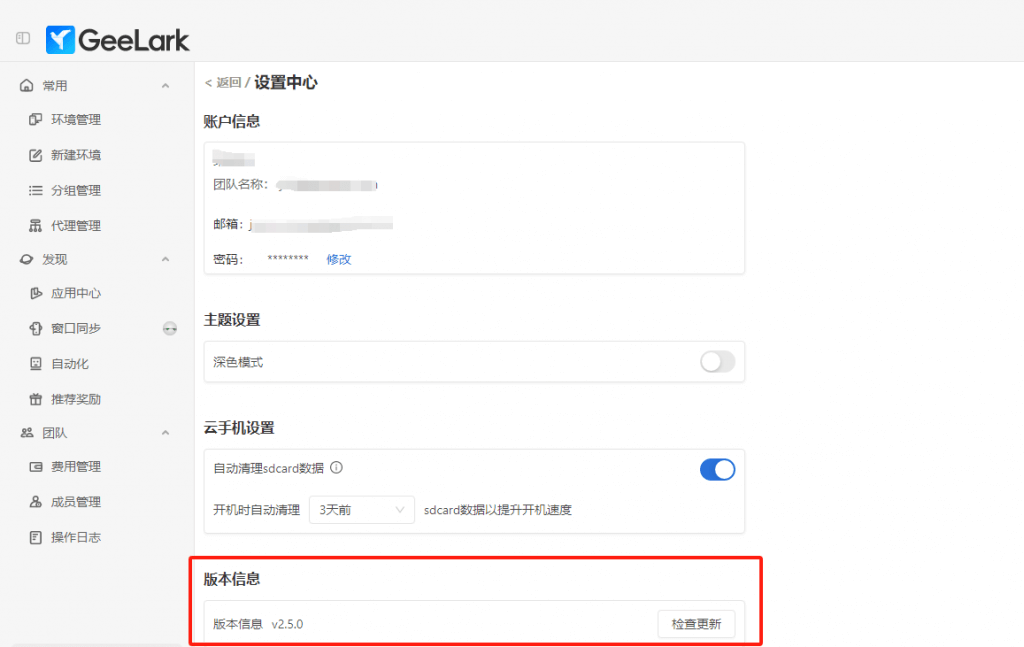1024x647 pixels.
Task: Click the sidebar collapse icon beside logo
Action: [x=22, y=39]
